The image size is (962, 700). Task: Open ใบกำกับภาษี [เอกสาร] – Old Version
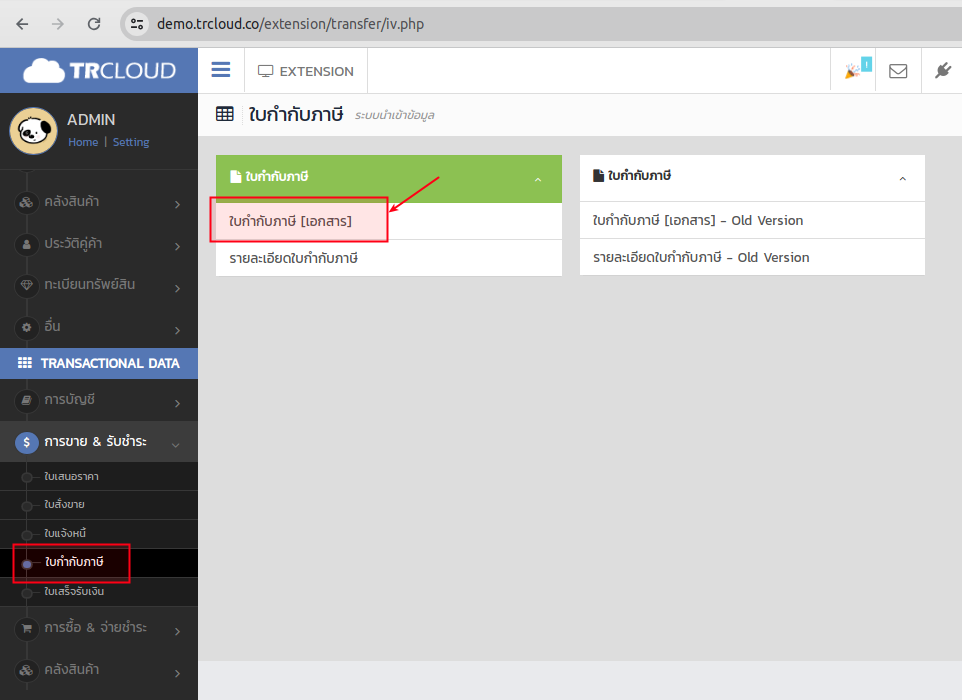pos(698,220)
